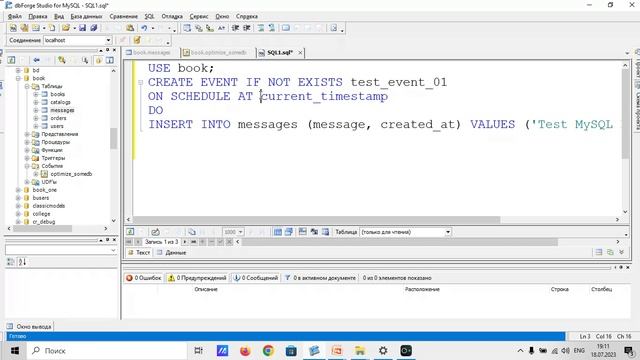Open File Explorer from the taskbar

pyautogui.click(x=360, y=351)
